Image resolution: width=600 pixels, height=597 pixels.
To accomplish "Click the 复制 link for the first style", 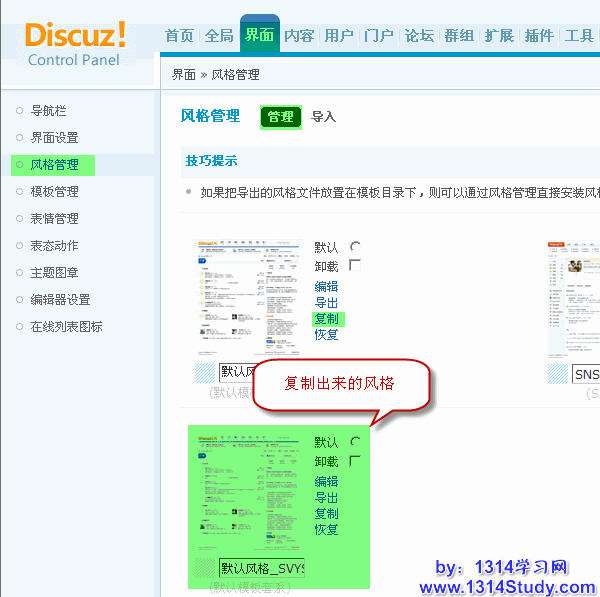I will coord(326,319).
